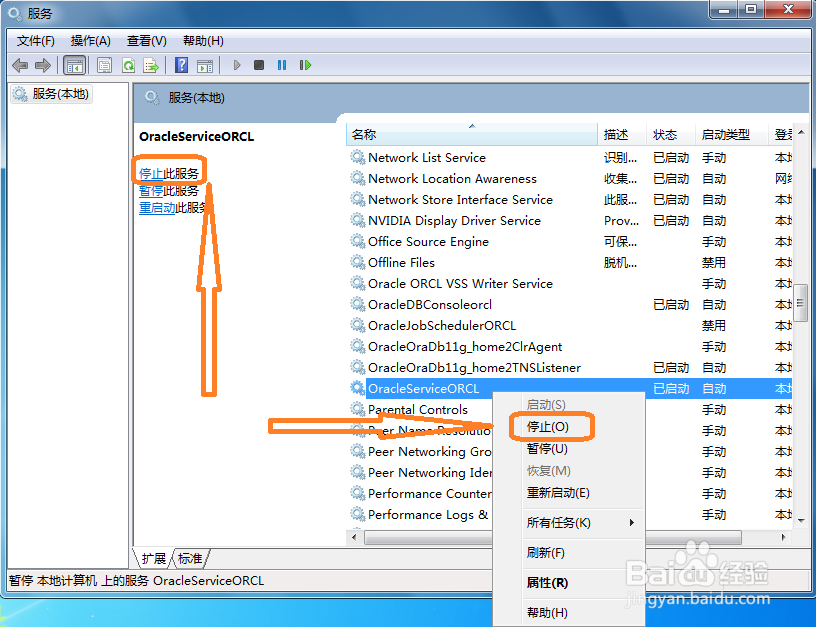Maximize the 服务 window
Viewport: 816px width, 627px height.
[x=751, y=9]
